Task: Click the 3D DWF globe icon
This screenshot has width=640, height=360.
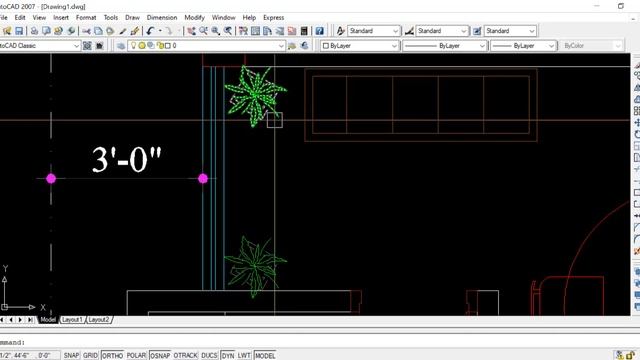Action: (71, 31)
